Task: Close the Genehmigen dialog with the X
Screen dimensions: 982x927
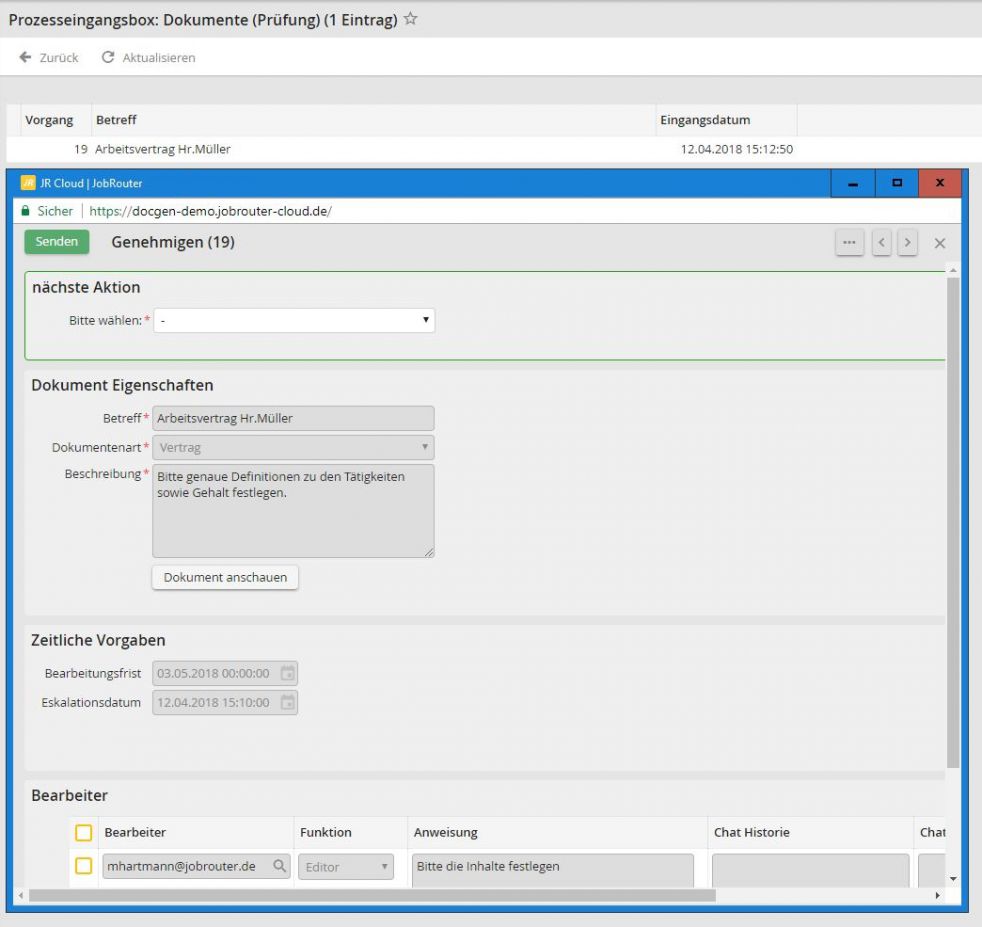Action: tap(939, 243)
